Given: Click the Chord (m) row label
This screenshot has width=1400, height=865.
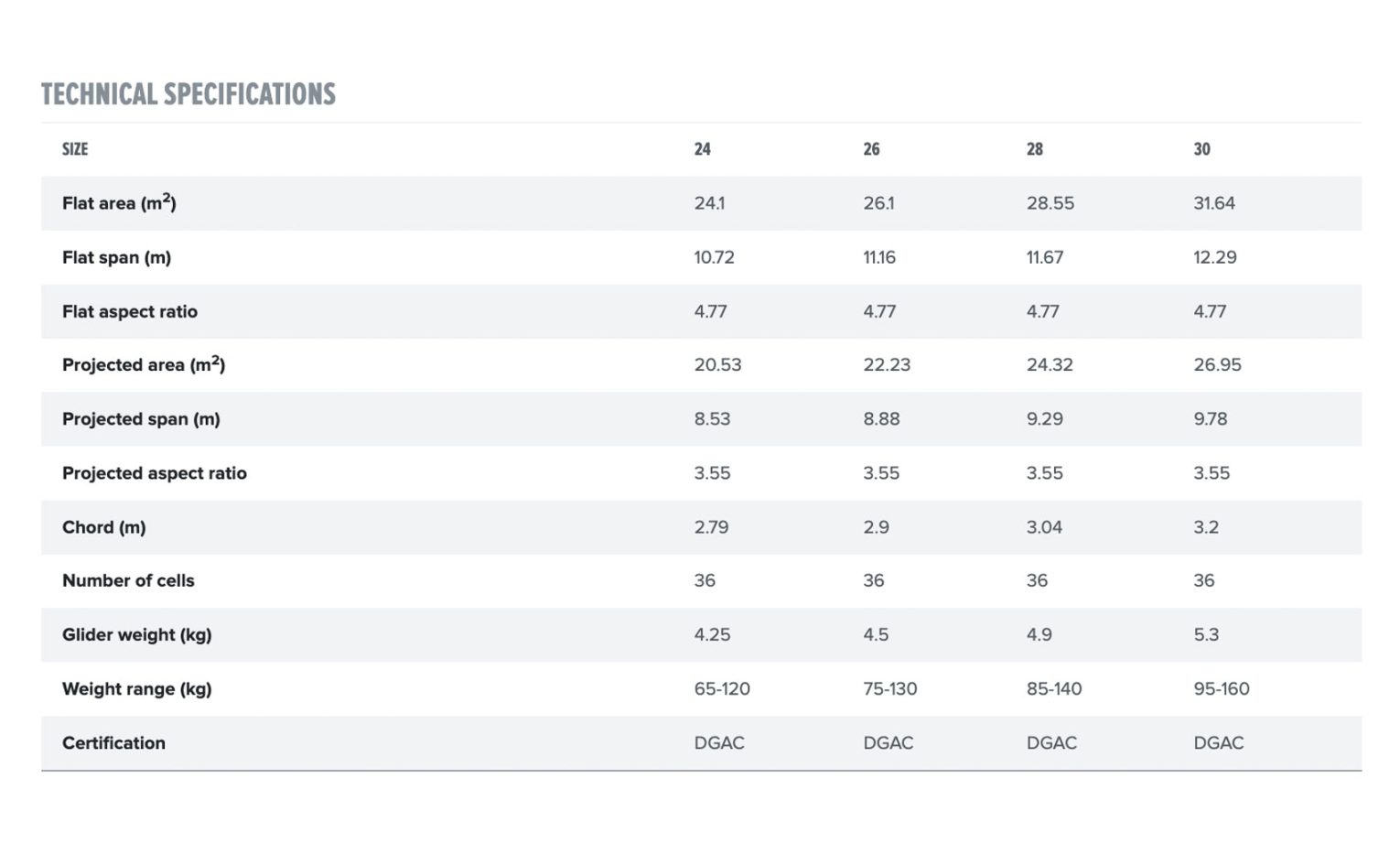Looking at the screenshot, I should [x=104, y=527].
